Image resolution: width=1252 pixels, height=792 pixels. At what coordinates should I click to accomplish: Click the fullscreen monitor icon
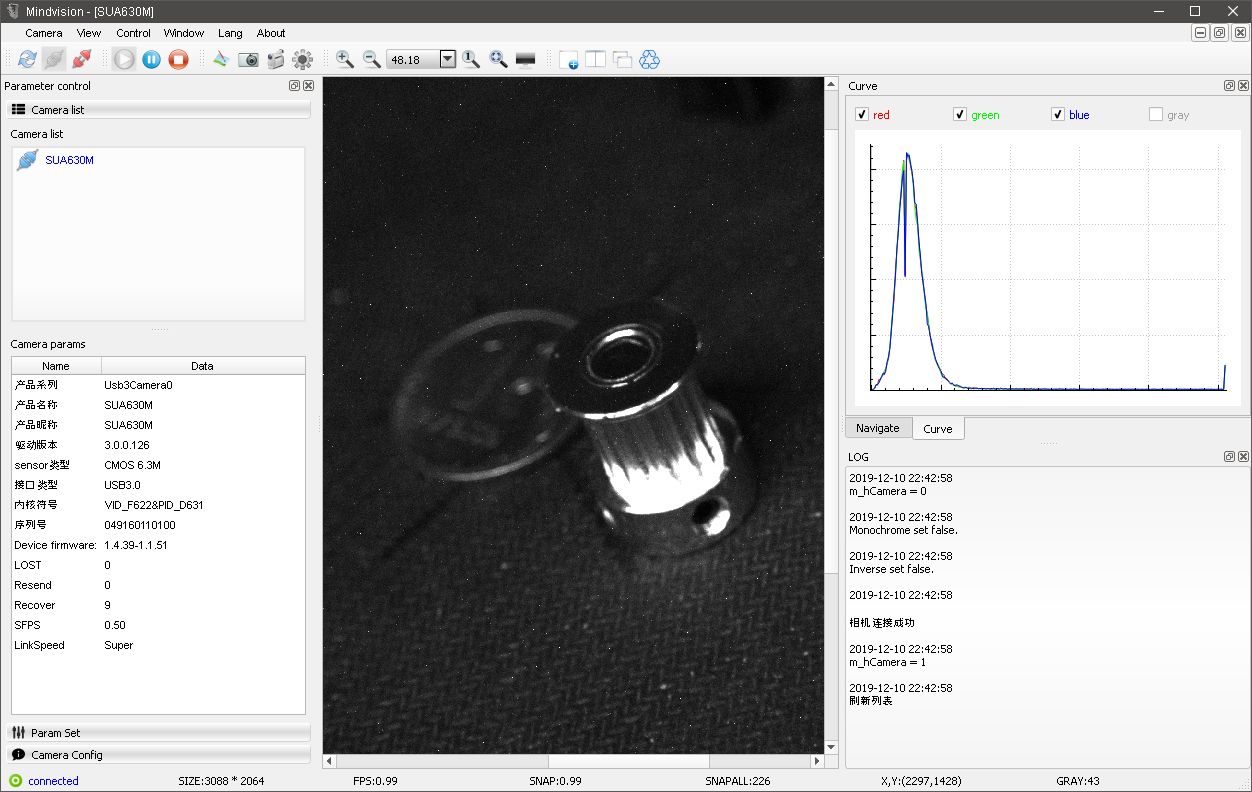pyautogui.click(x=525, y=60)
